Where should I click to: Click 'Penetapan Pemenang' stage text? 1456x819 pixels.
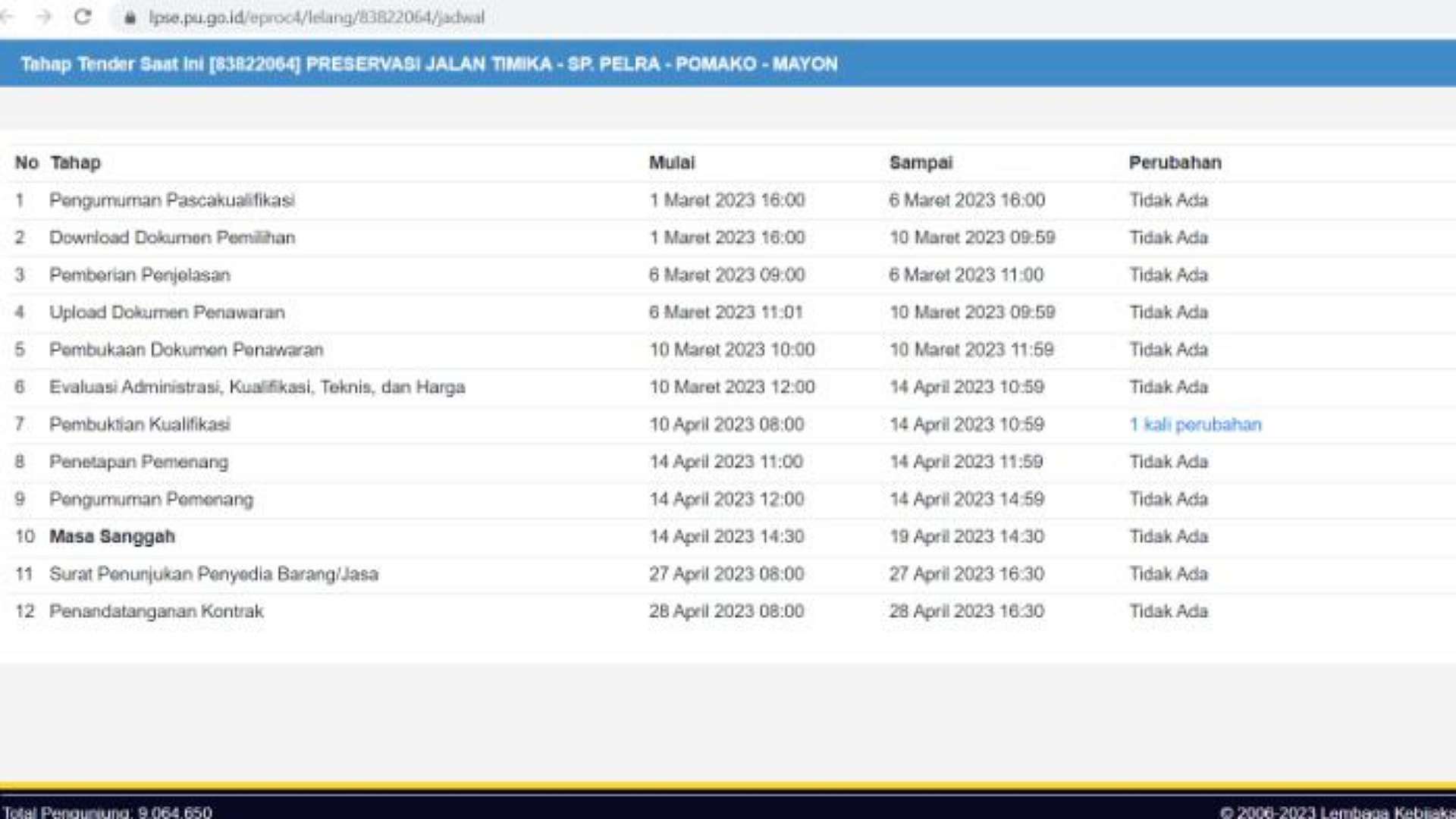pyautogui.click(x=139, y=462)
